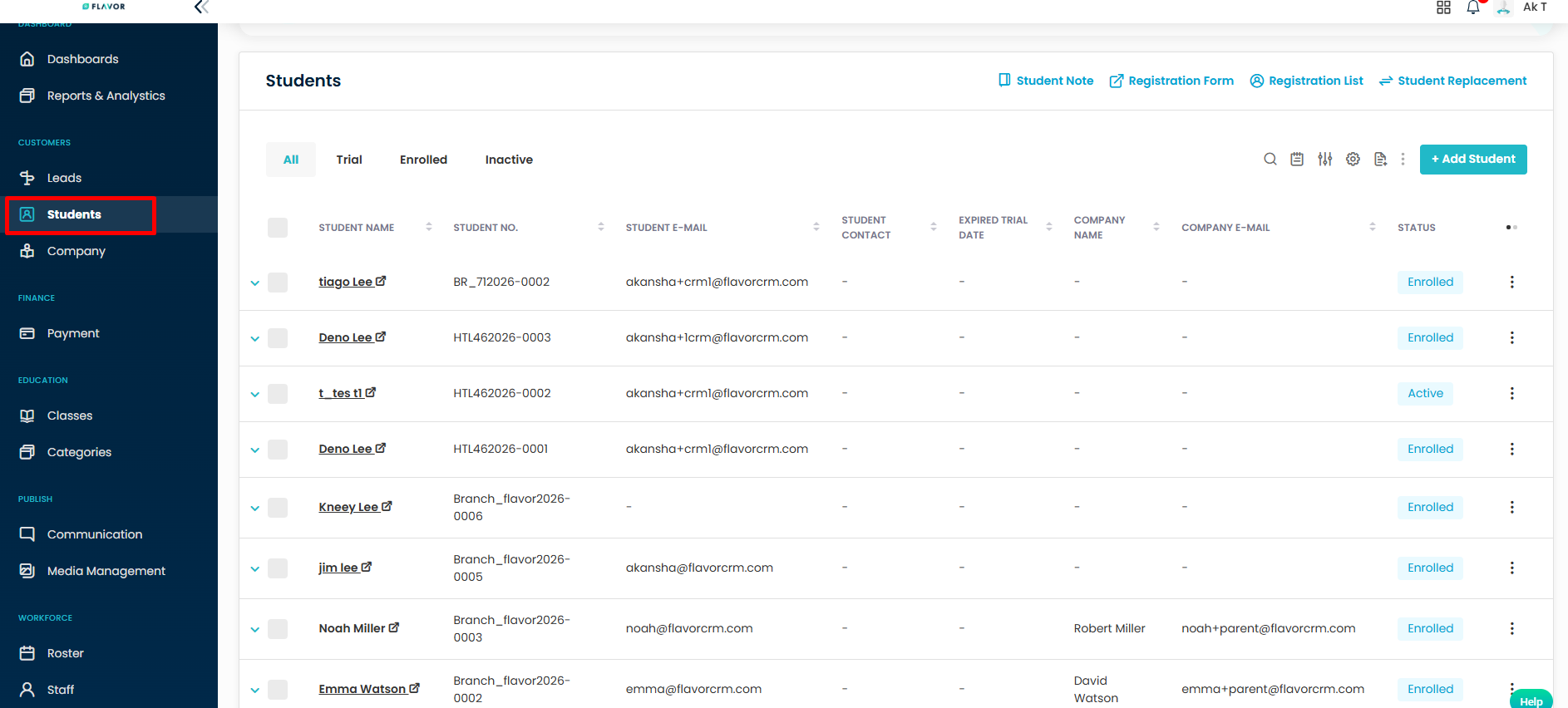Screen dimensions: 1568x708
Task: Expand the Kneey Lee row chevron
Action: pos(255,509)
